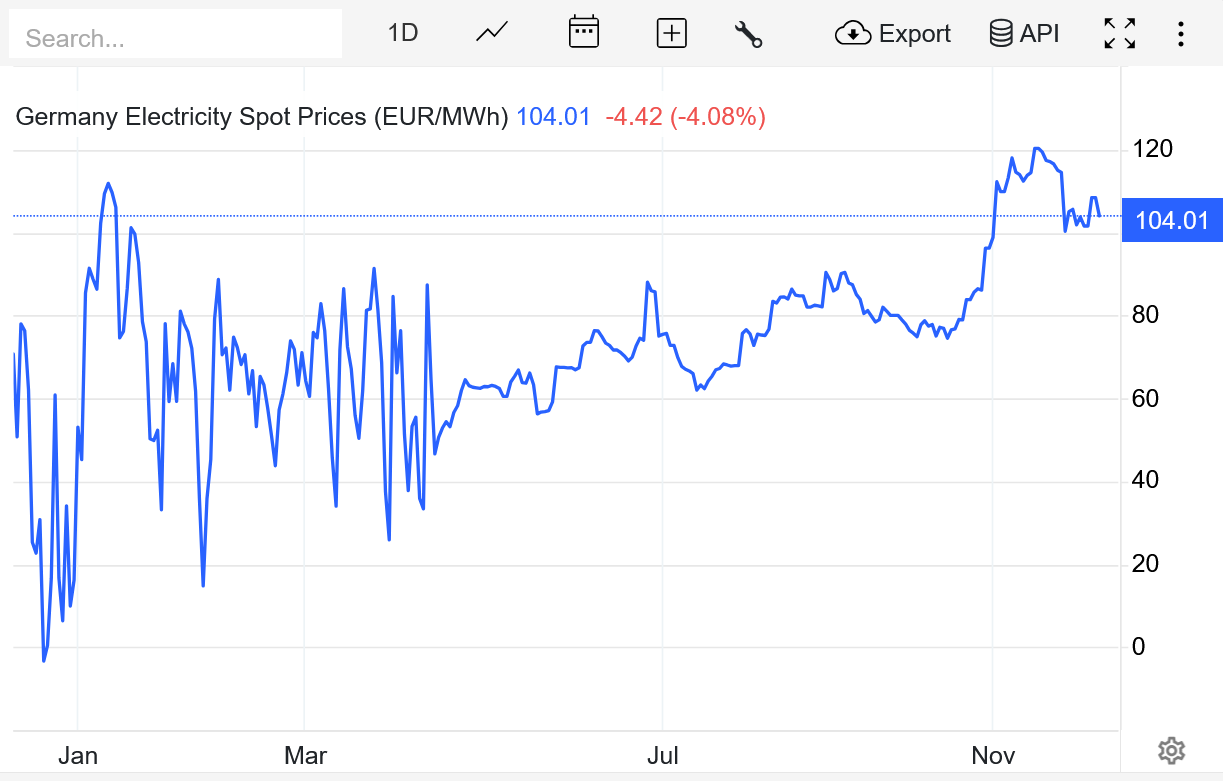Click the Nov marker on time axis
Viewport: 1223px width, 781px height.
pyautogui.click(x=993, y=756)
